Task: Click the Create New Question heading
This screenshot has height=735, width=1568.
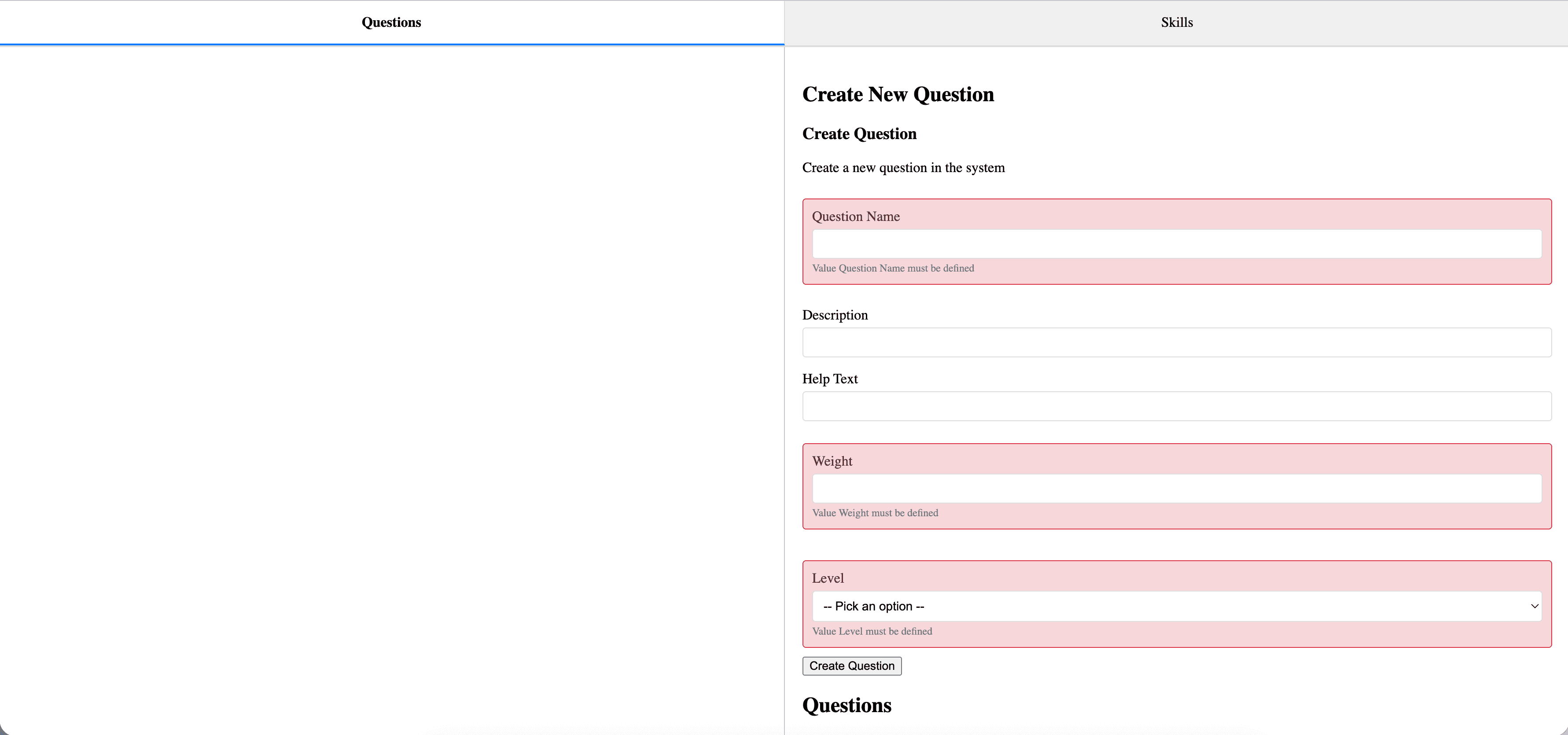Action: click(898, 94)
